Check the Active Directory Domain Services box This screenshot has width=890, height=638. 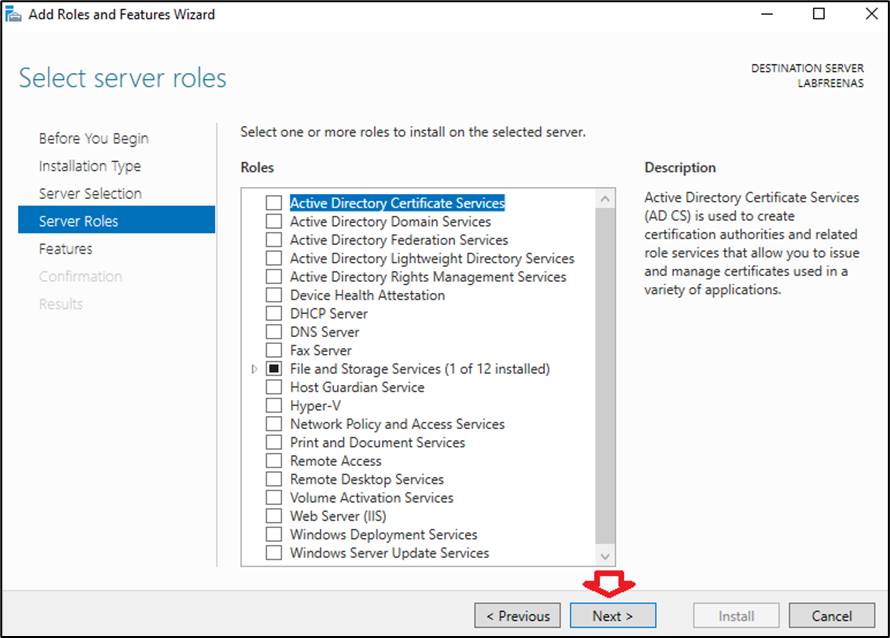[274, 222]
